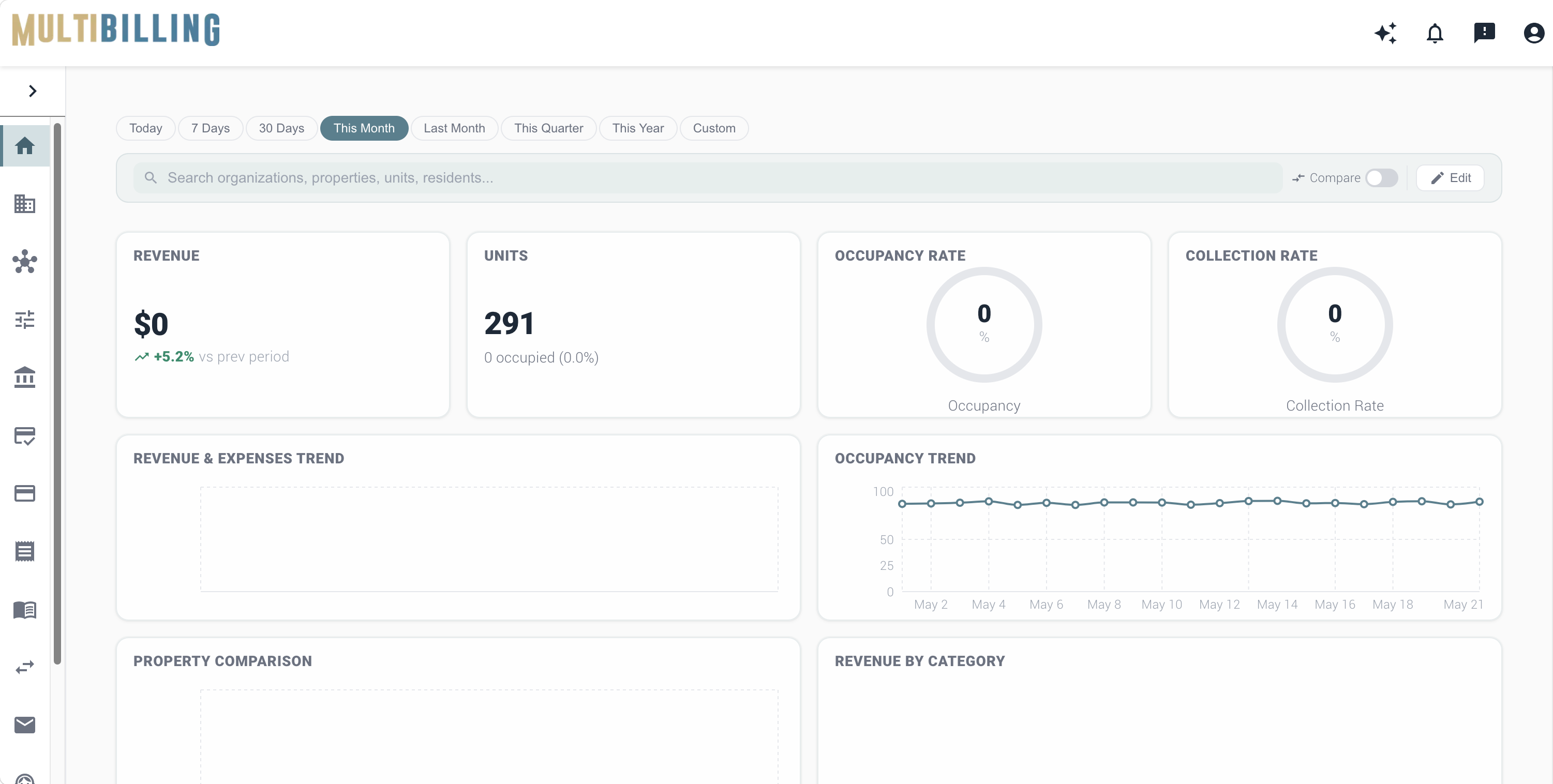The height and width of the screenshot is (784, 1553).
Task: Expand the sidebar with the chevron
Action: click(33, 91)
